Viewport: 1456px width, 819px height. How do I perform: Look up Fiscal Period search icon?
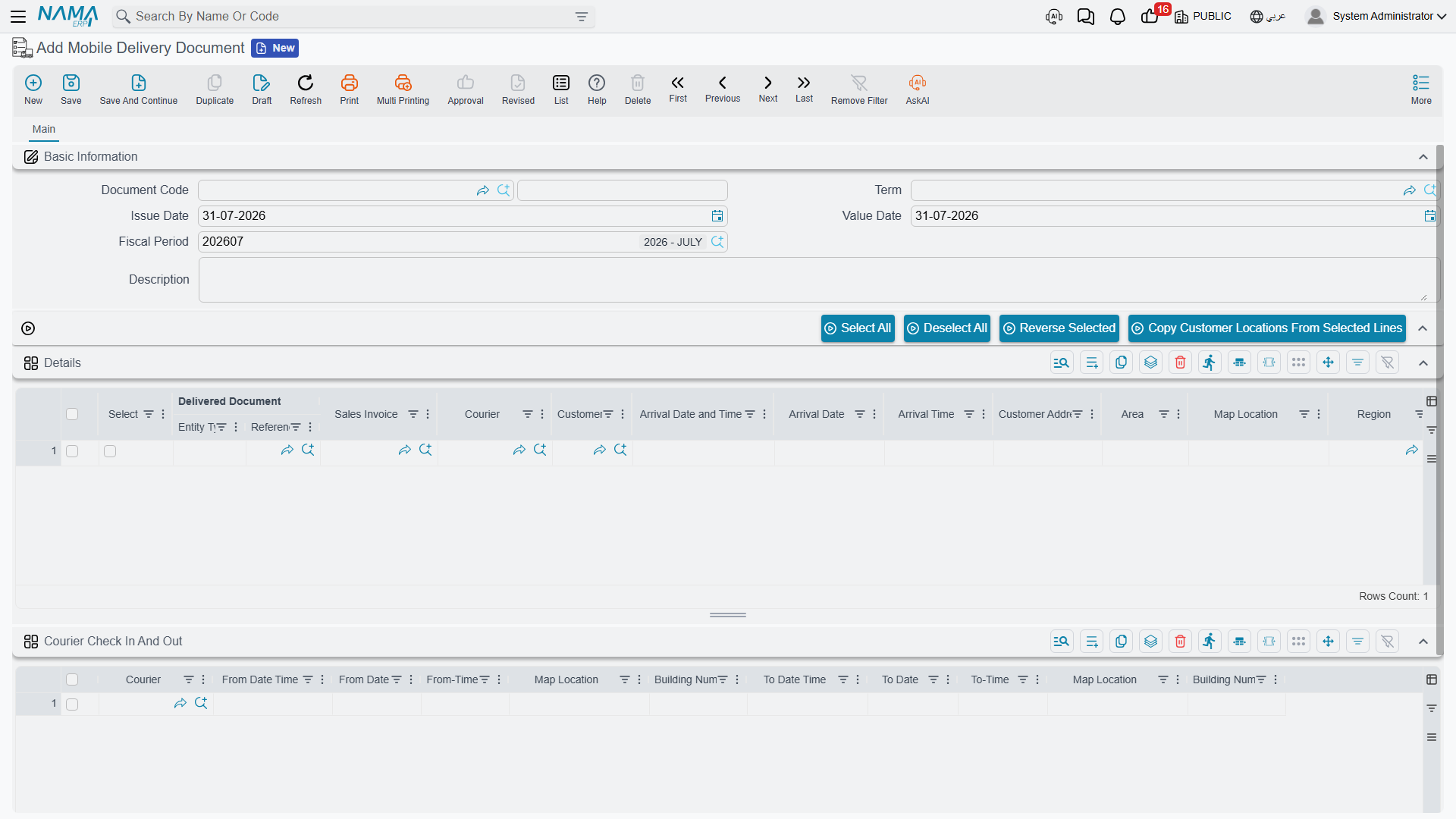coord(717,242)
